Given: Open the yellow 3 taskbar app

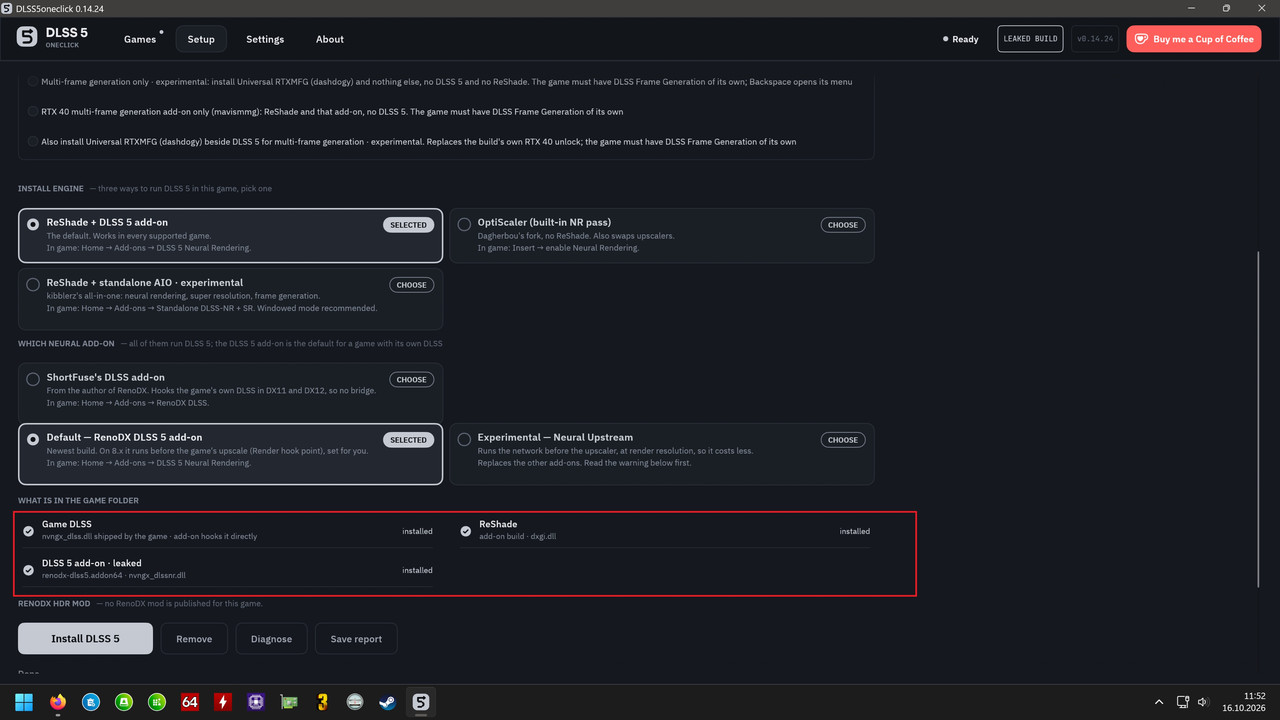Looking at the screenshot, I should [x=321, y=702].
